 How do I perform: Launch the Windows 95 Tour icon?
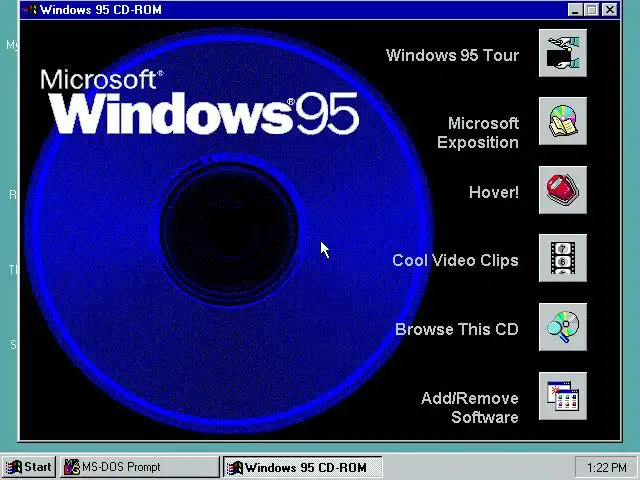click(563, 53)
